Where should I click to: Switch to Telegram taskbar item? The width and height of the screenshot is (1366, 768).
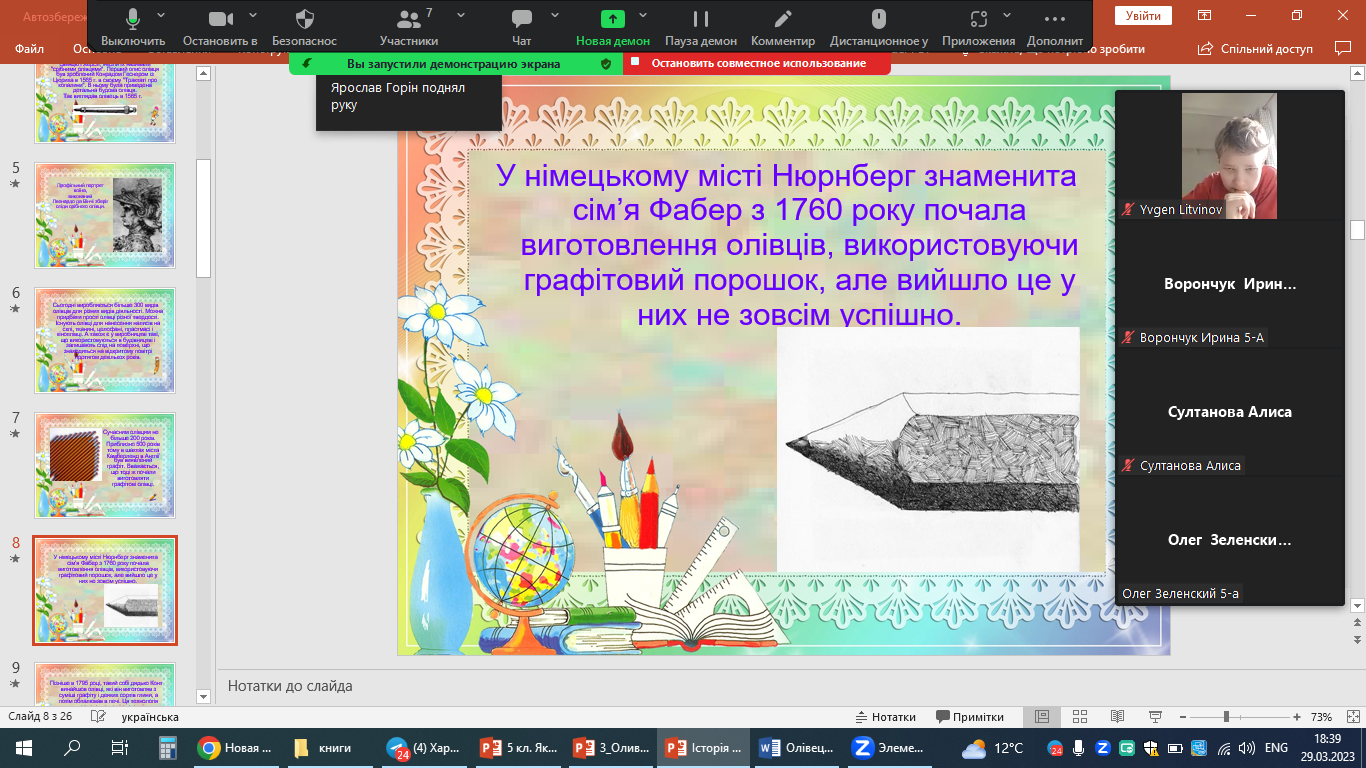423,748
